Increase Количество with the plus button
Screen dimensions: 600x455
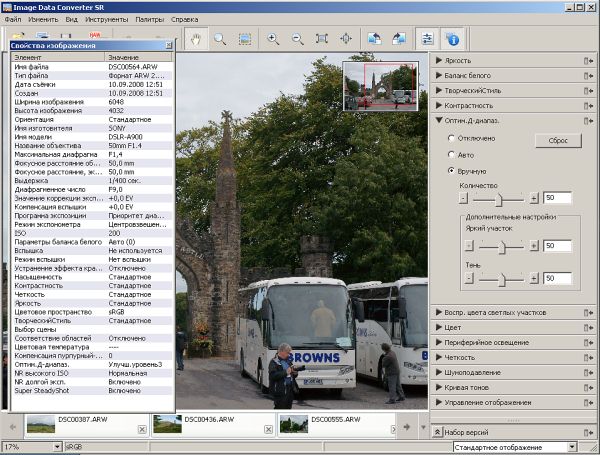(x=534, y=198)
